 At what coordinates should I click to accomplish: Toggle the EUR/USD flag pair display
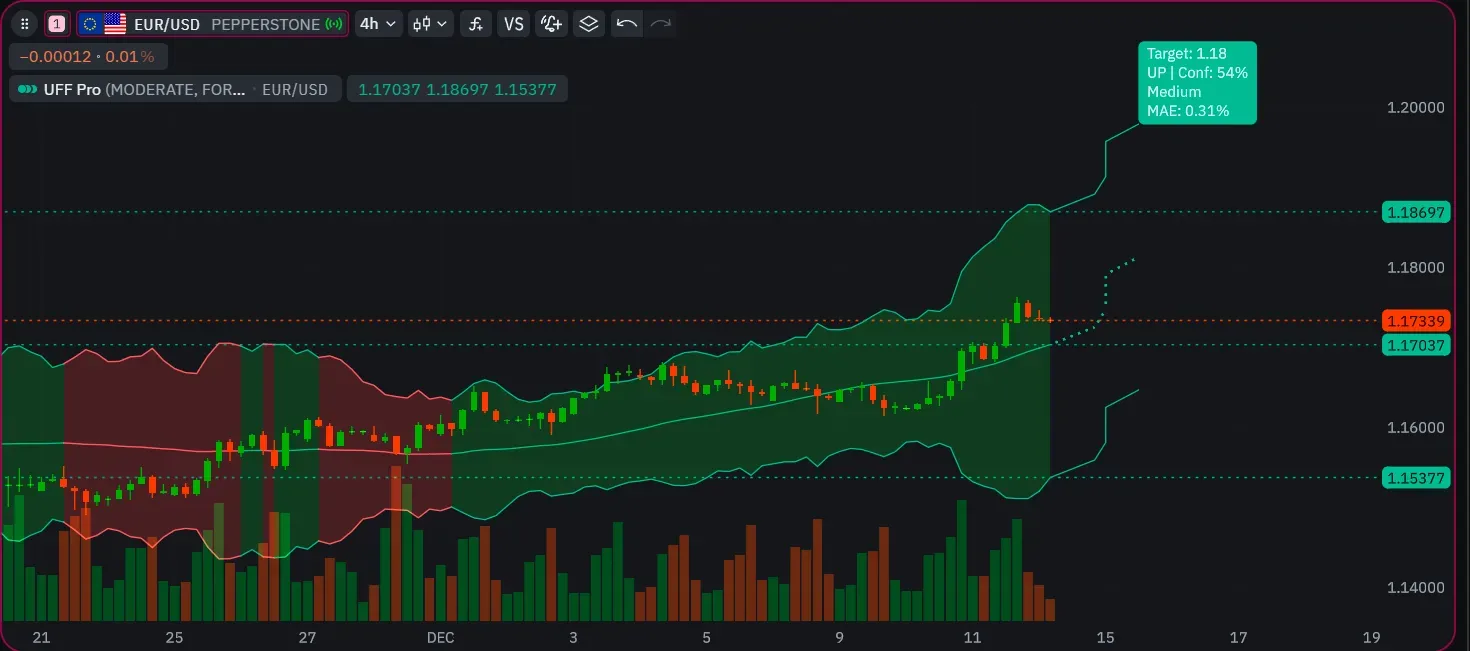pyautogui.click(x=103, y=23)
